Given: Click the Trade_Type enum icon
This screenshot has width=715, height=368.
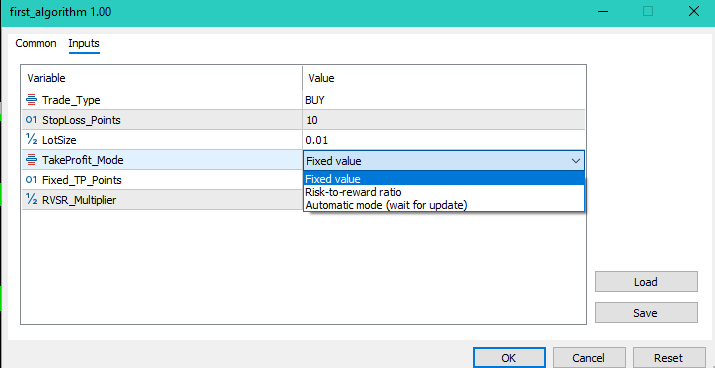Looking at the screenshot, I should (31, 100).
